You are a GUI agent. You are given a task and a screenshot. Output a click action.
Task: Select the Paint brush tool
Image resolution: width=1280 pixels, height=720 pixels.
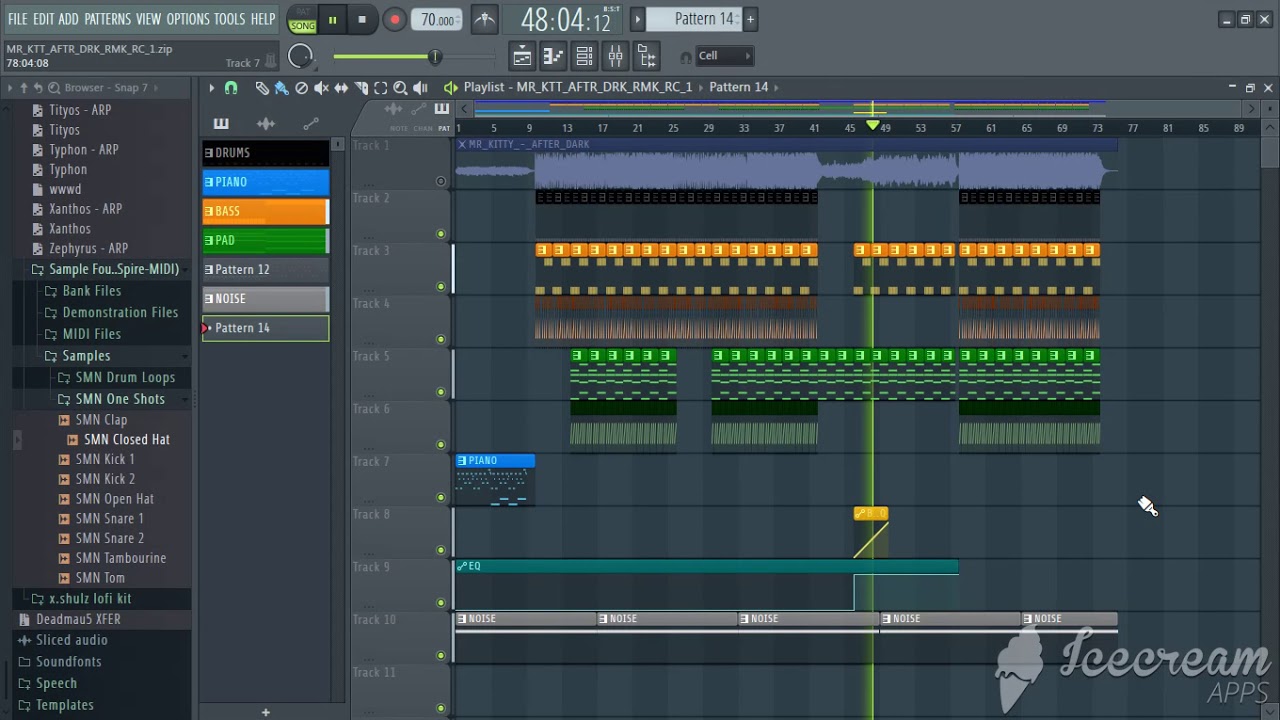pos(281,88)
